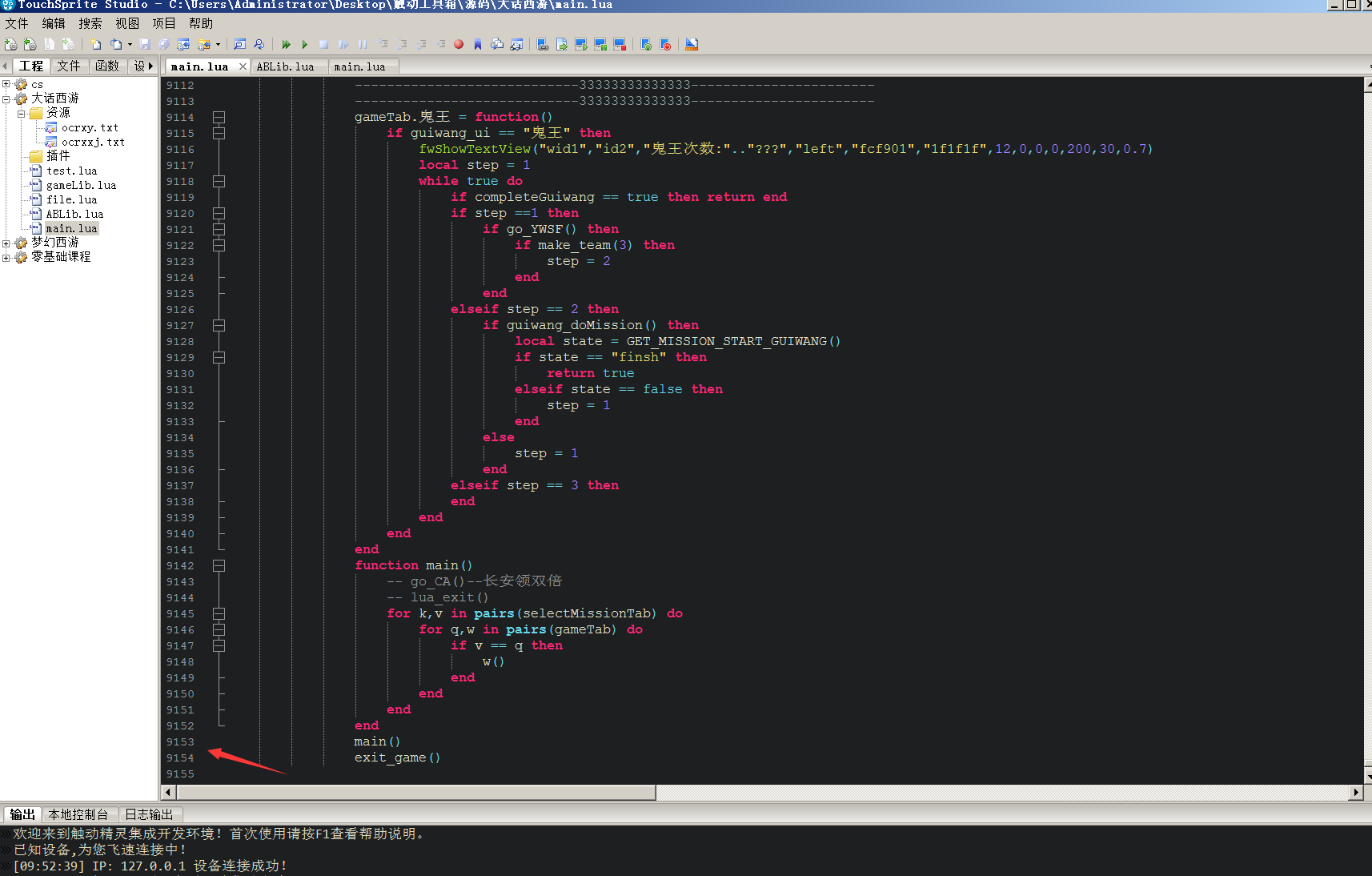
Task: Click the red clock timer icon
Action: [666, 44]
